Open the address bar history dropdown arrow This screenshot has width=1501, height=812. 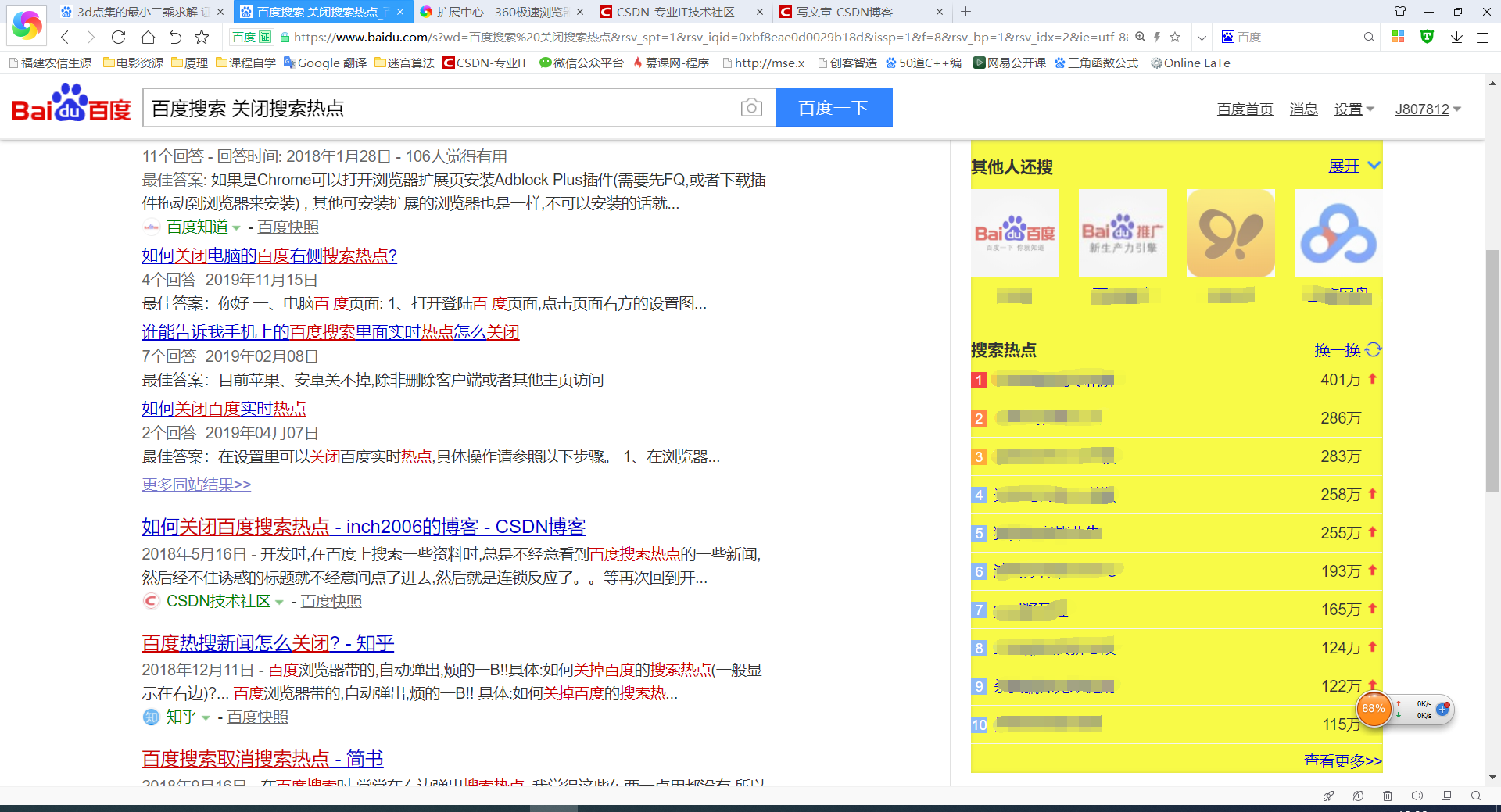(1202, 37)
